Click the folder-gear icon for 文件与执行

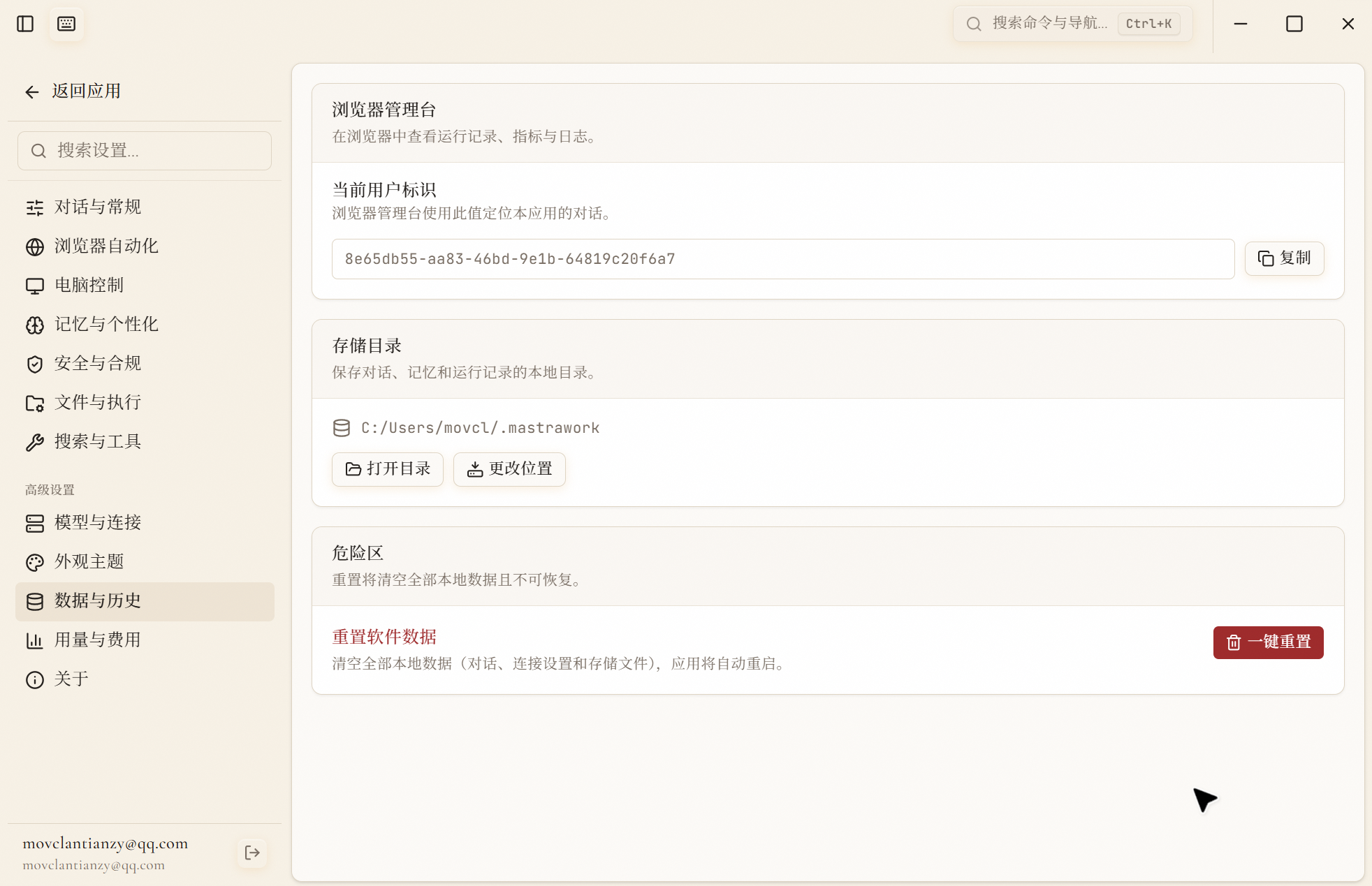point(35,403)
